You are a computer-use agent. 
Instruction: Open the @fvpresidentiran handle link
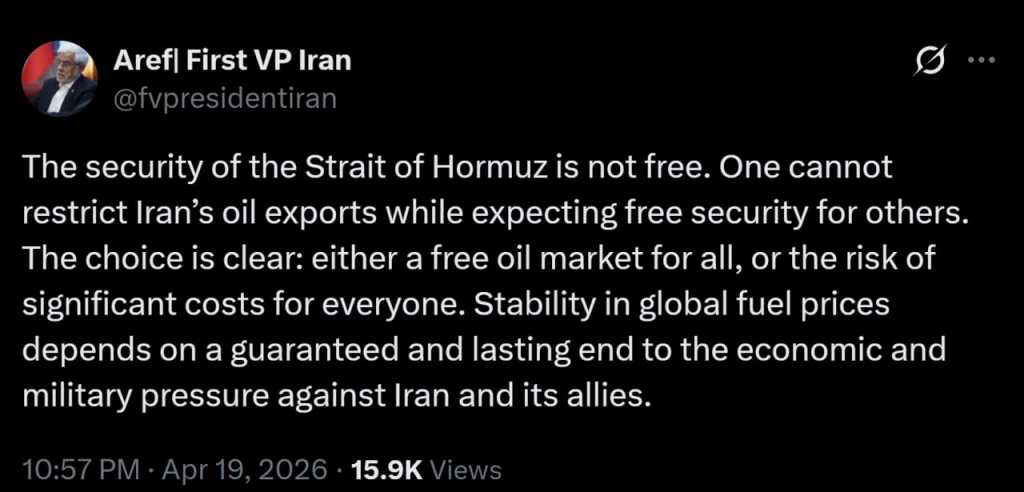[x=227, y=96]
